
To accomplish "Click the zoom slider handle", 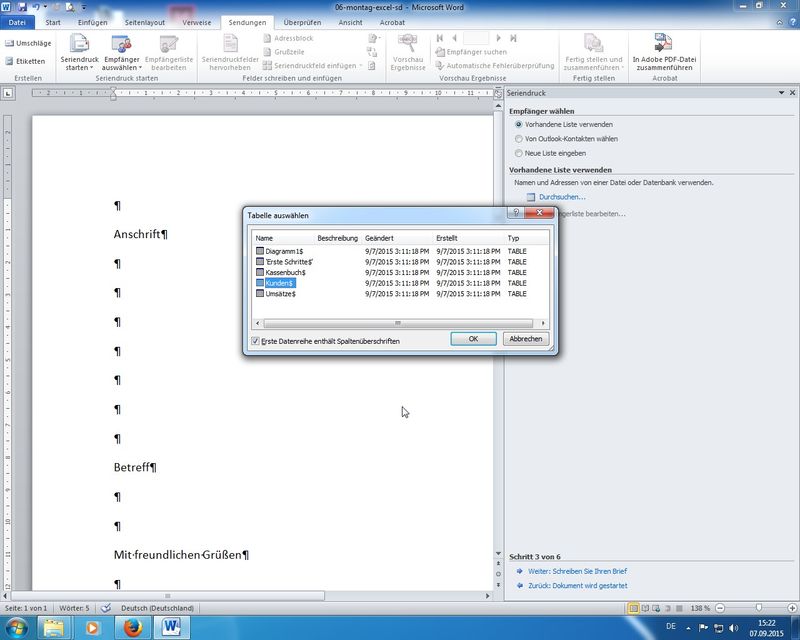I will 759,608.
